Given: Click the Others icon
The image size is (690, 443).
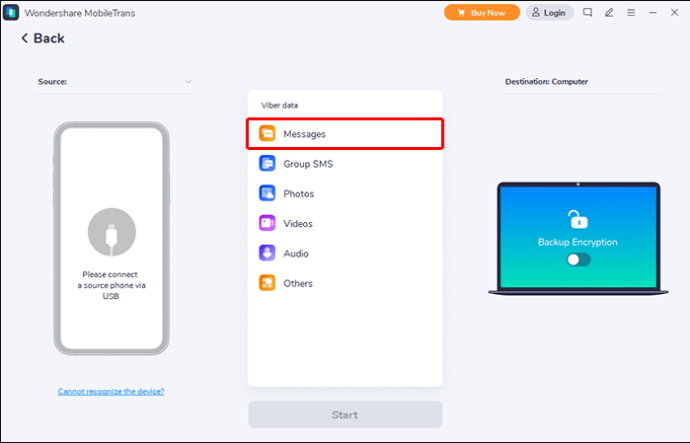Looking at the screenshot, I should [x=267, y=283].
